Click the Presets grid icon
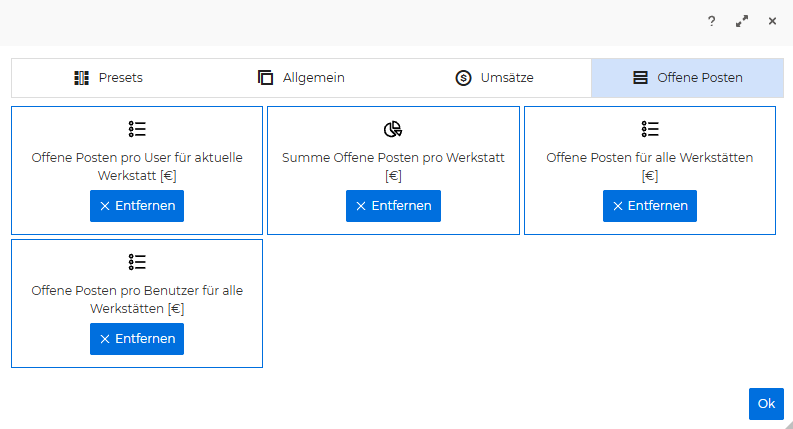 pos(81,78)
